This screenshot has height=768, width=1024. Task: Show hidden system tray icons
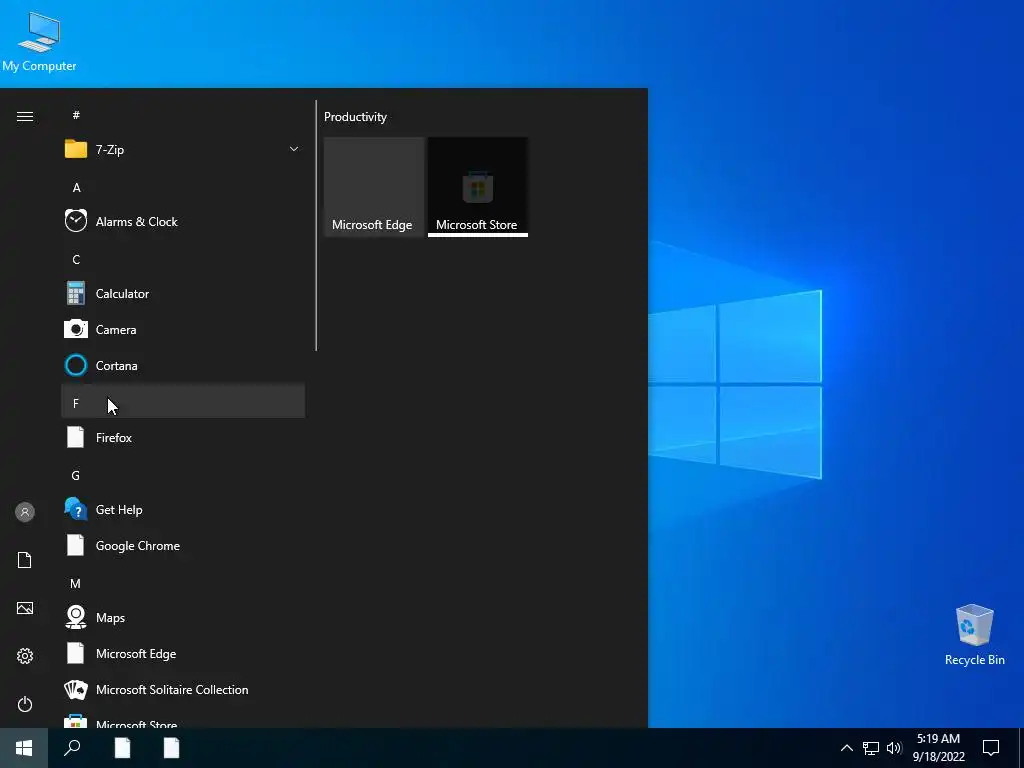pyautogui.click(x=846, y=748)
